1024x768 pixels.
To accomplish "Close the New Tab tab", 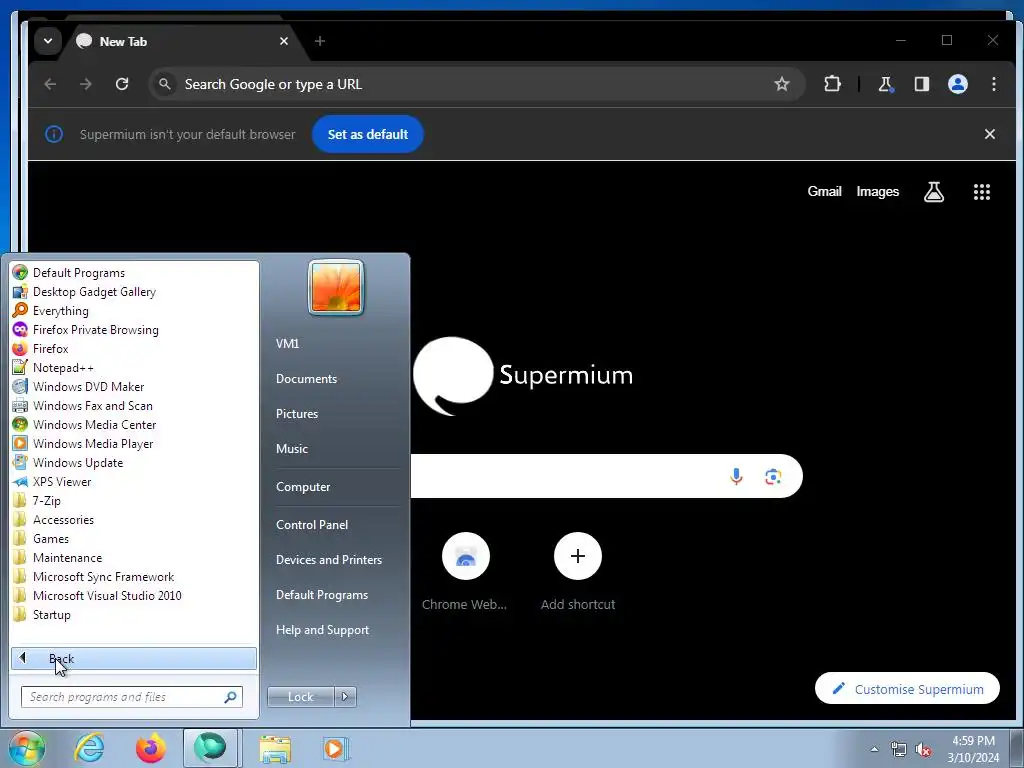I will pyautogui.click(x=284, y=41).
